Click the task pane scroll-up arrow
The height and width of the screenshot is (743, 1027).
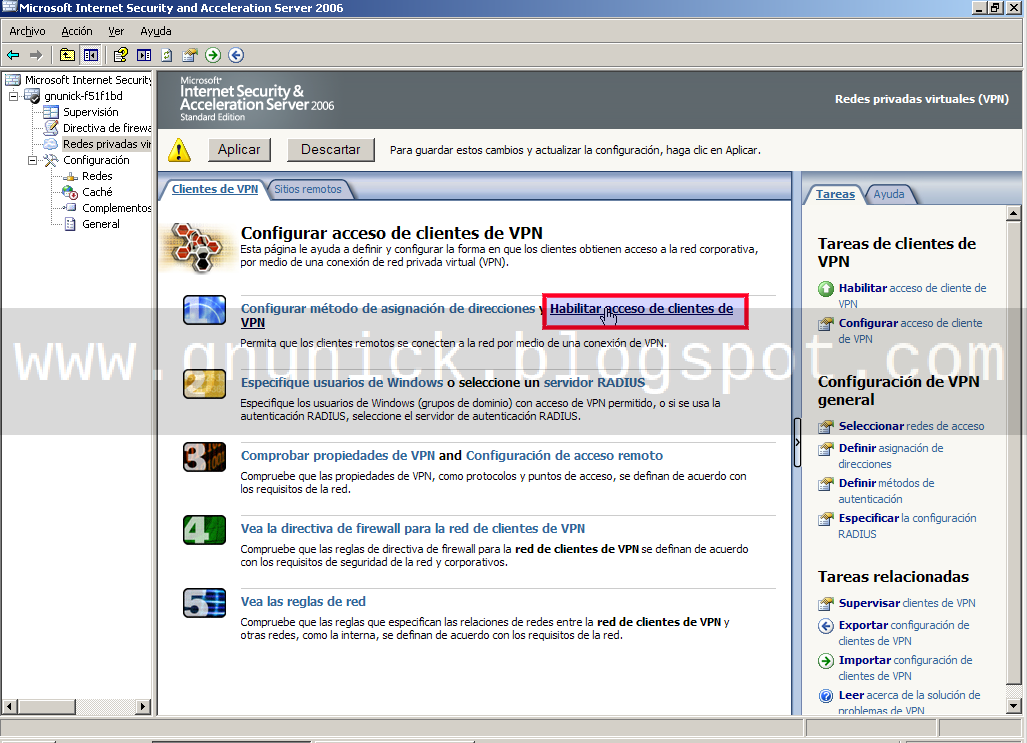tap(1013, 213)
